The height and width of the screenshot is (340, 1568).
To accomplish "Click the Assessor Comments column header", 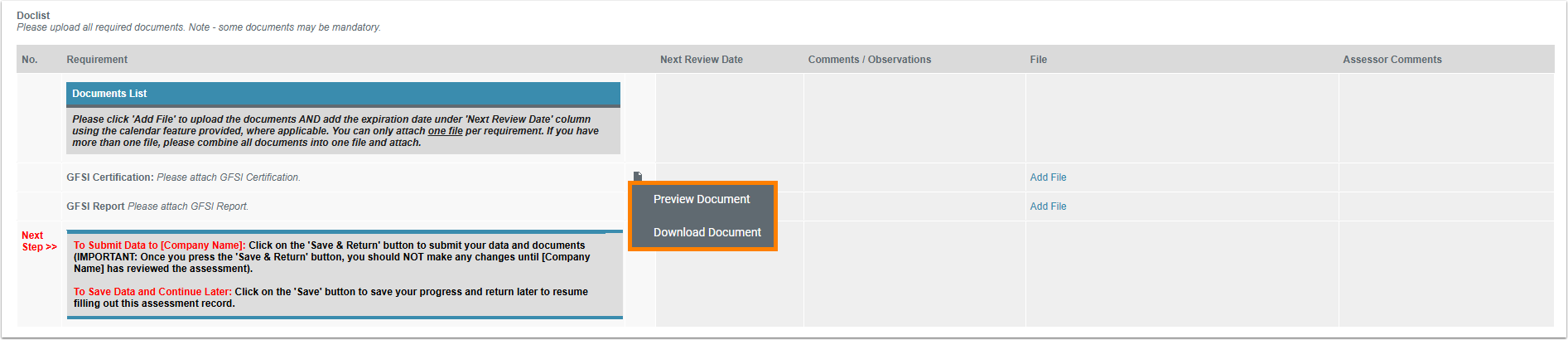I will 1392,60.
